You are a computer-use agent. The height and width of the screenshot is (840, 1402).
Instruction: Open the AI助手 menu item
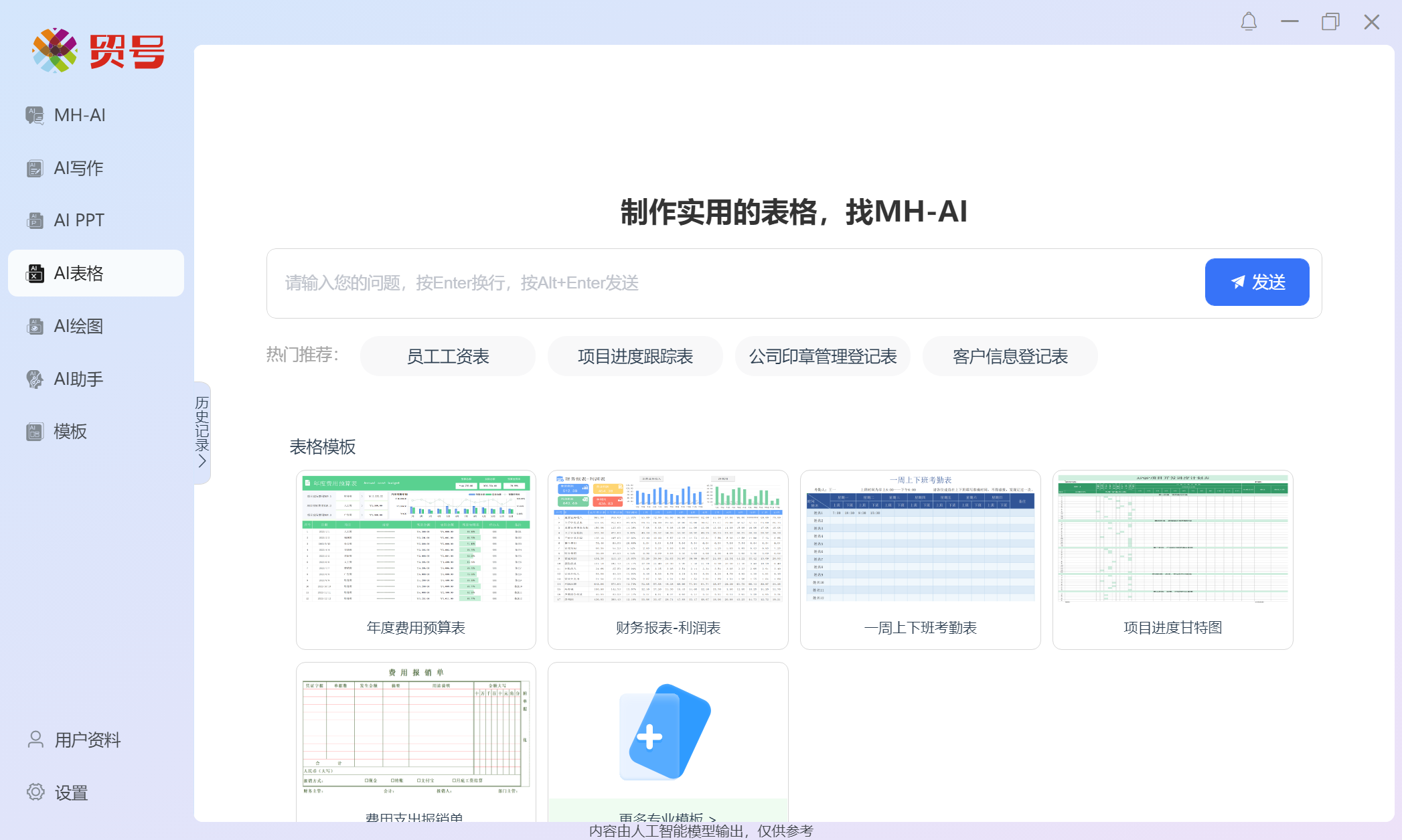coord(96,379)
